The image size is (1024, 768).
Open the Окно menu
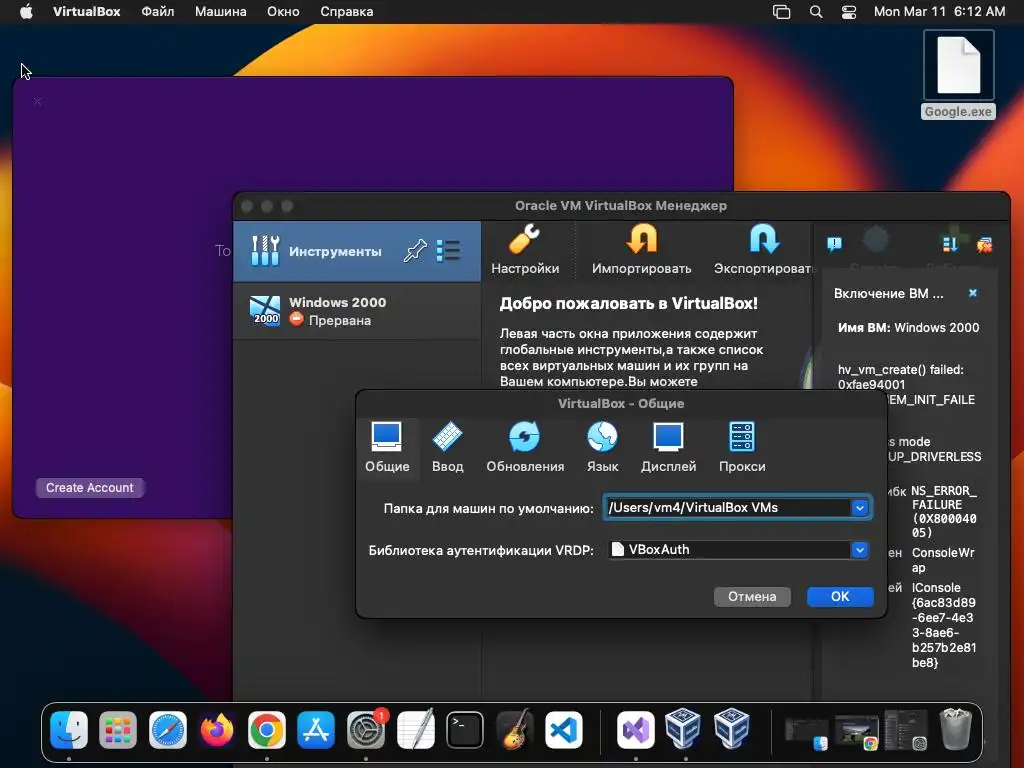[283, 12]
